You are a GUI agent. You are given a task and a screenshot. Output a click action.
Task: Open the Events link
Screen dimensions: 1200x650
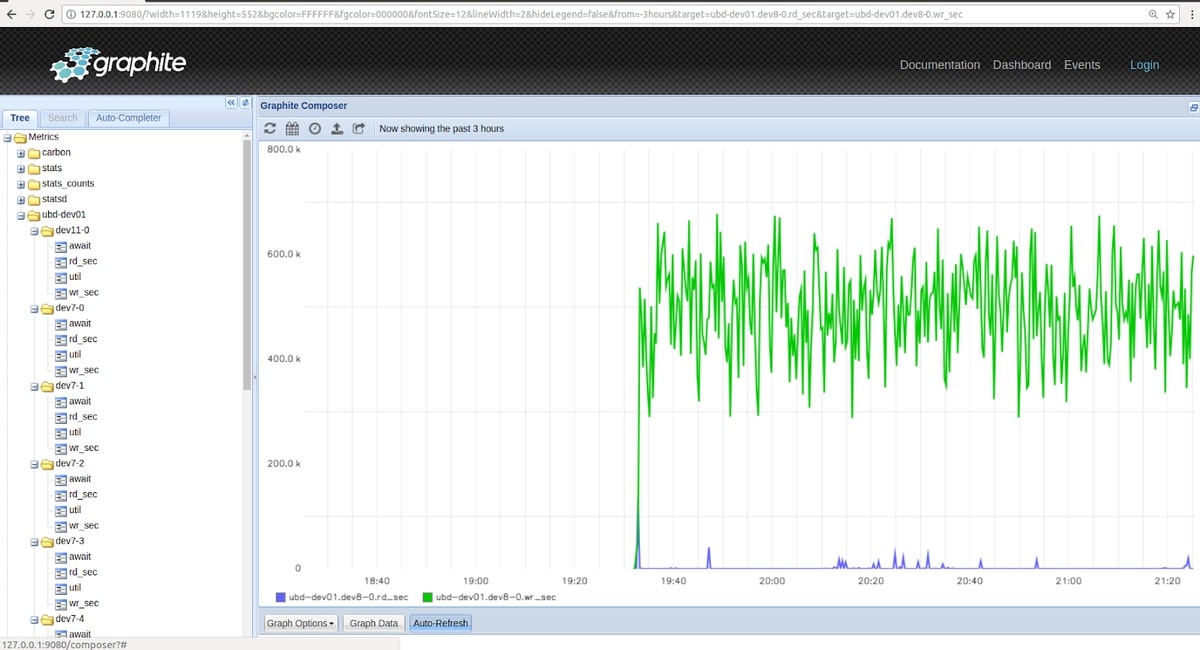tap(1082, 65)
